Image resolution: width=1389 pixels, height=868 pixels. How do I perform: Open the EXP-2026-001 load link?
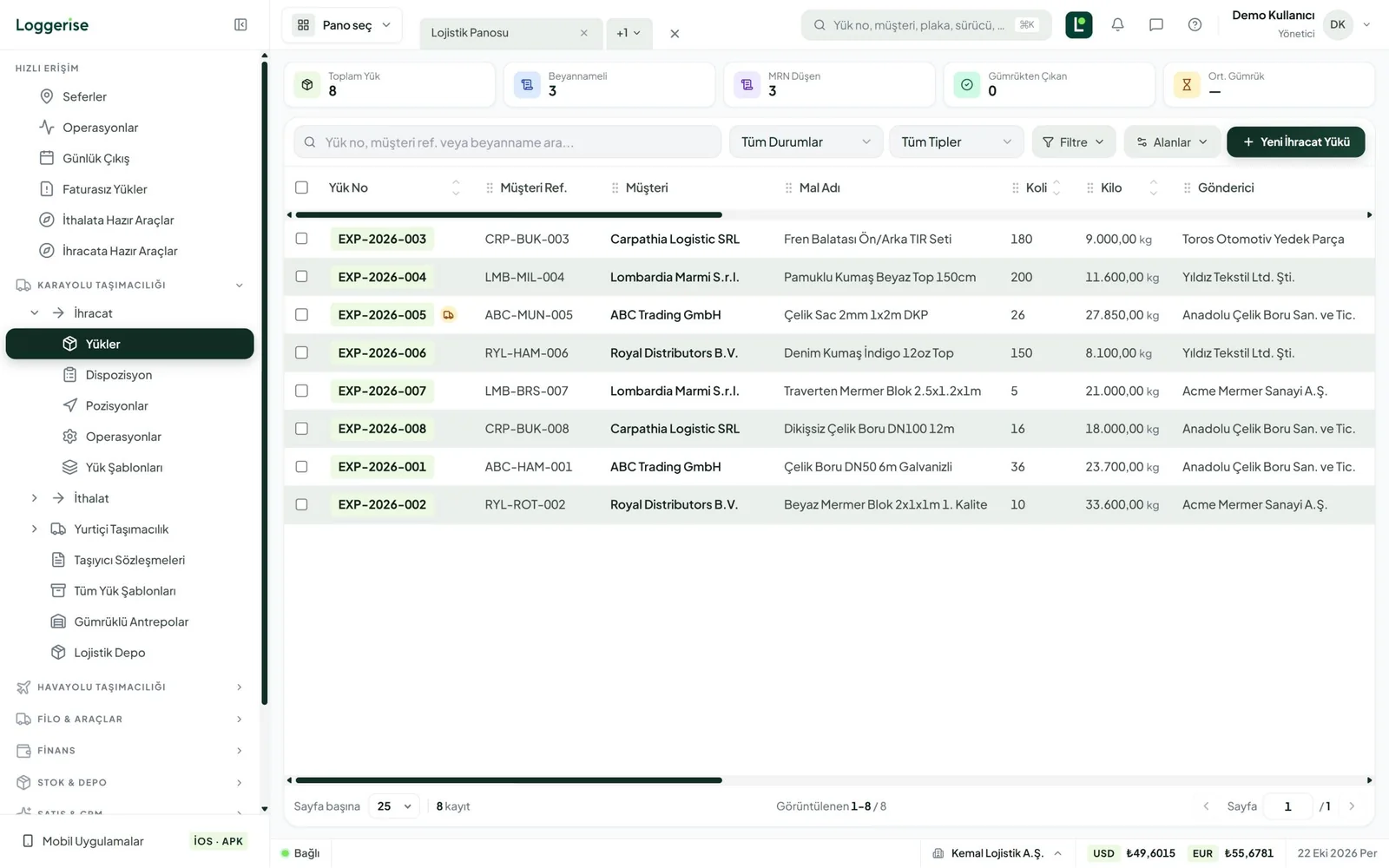[382, 467]
